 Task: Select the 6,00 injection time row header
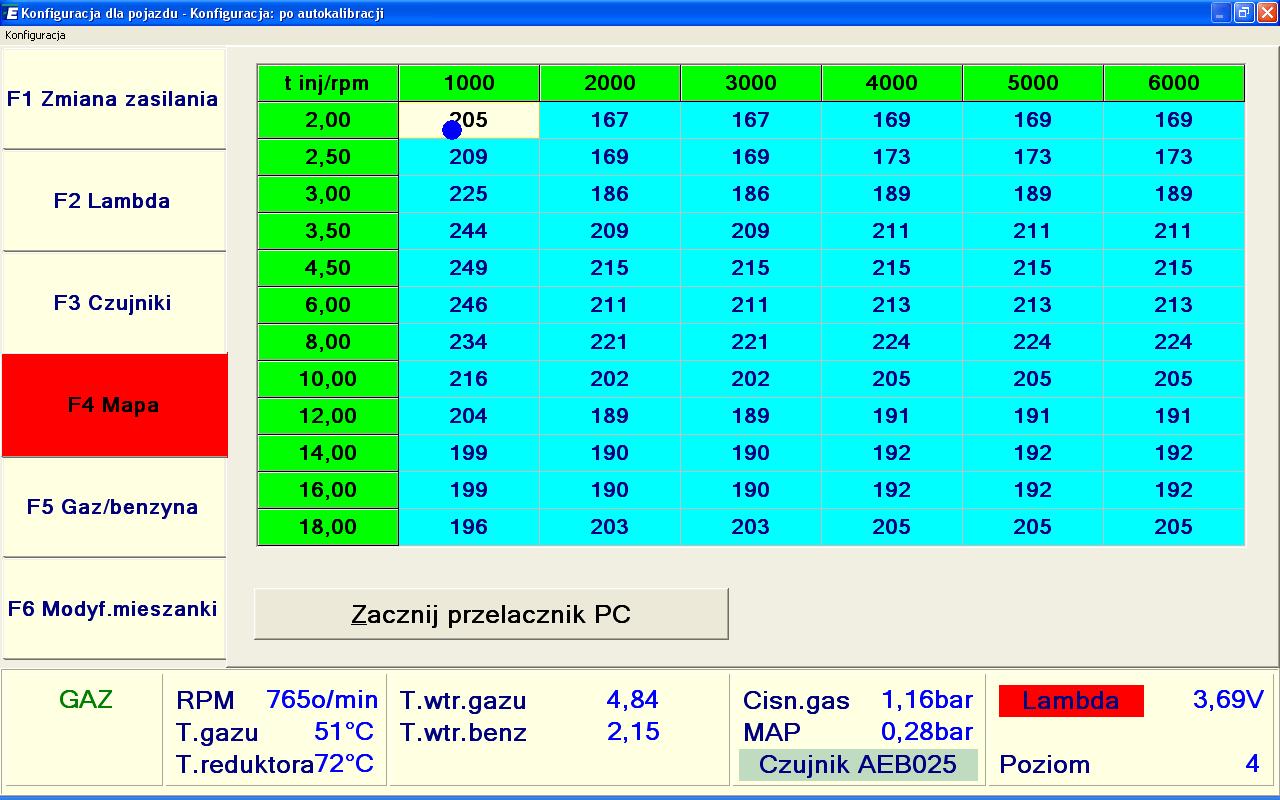click(x=328, y=305)
